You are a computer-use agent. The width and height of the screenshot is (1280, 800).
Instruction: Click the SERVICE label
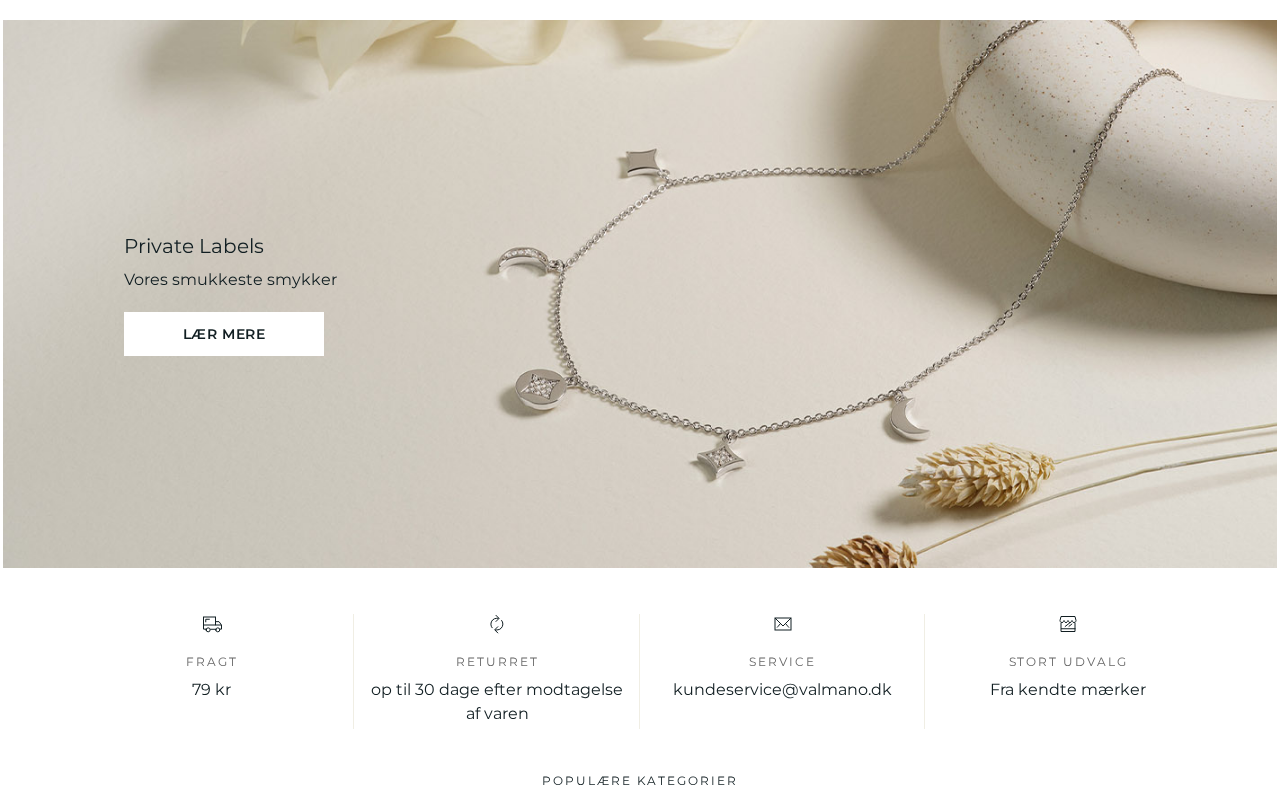(782, 662)
